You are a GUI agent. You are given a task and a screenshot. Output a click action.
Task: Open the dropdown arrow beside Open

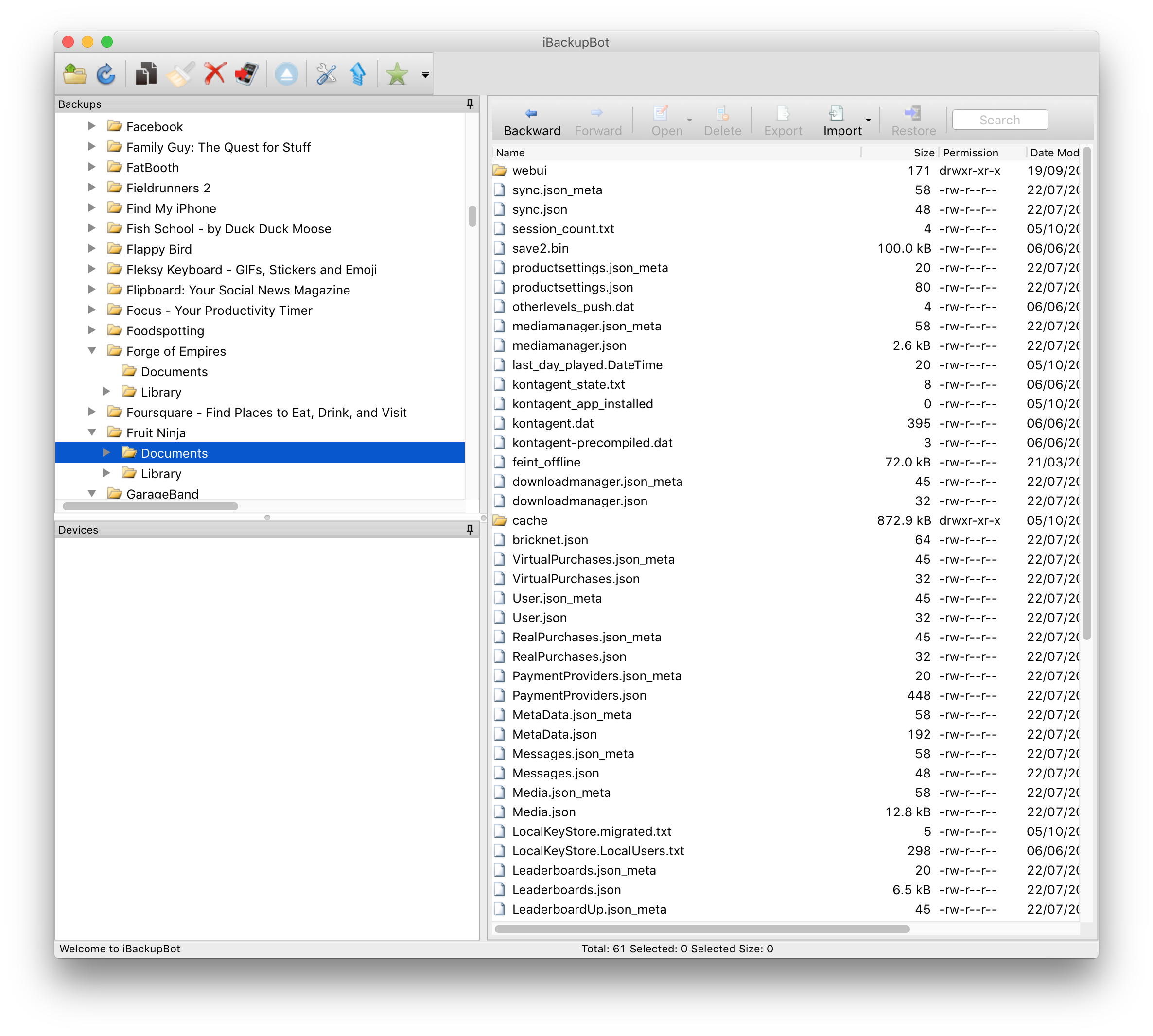690,120
